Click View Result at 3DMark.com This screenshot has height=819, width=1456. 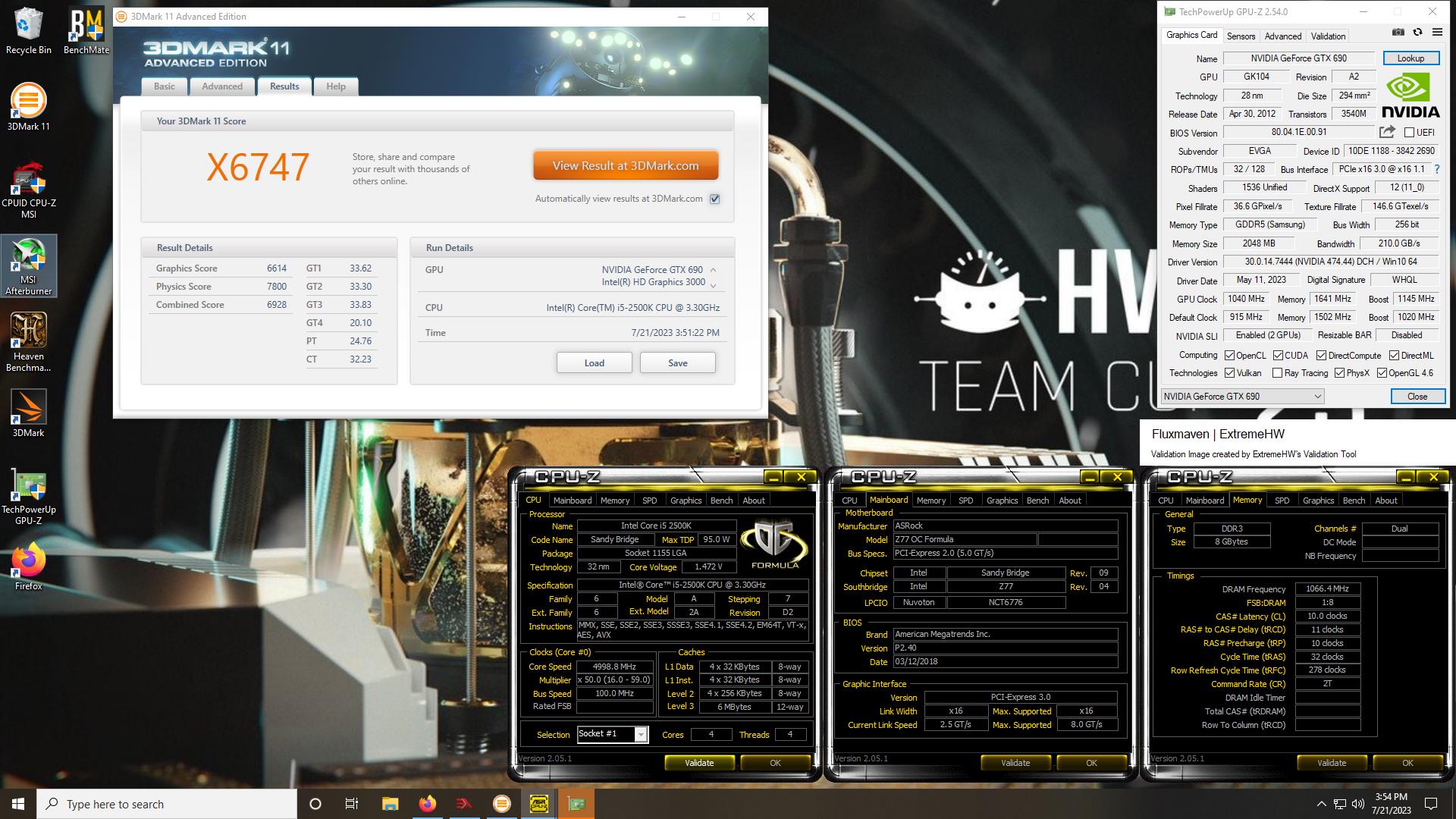pos(626,165)
